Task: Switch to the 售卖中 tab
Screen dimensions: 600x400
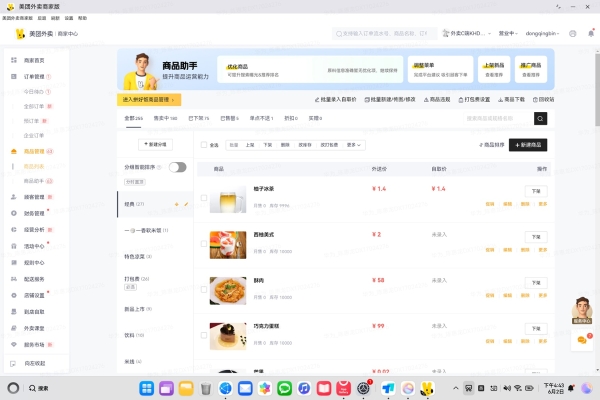Action: [165, 118]
